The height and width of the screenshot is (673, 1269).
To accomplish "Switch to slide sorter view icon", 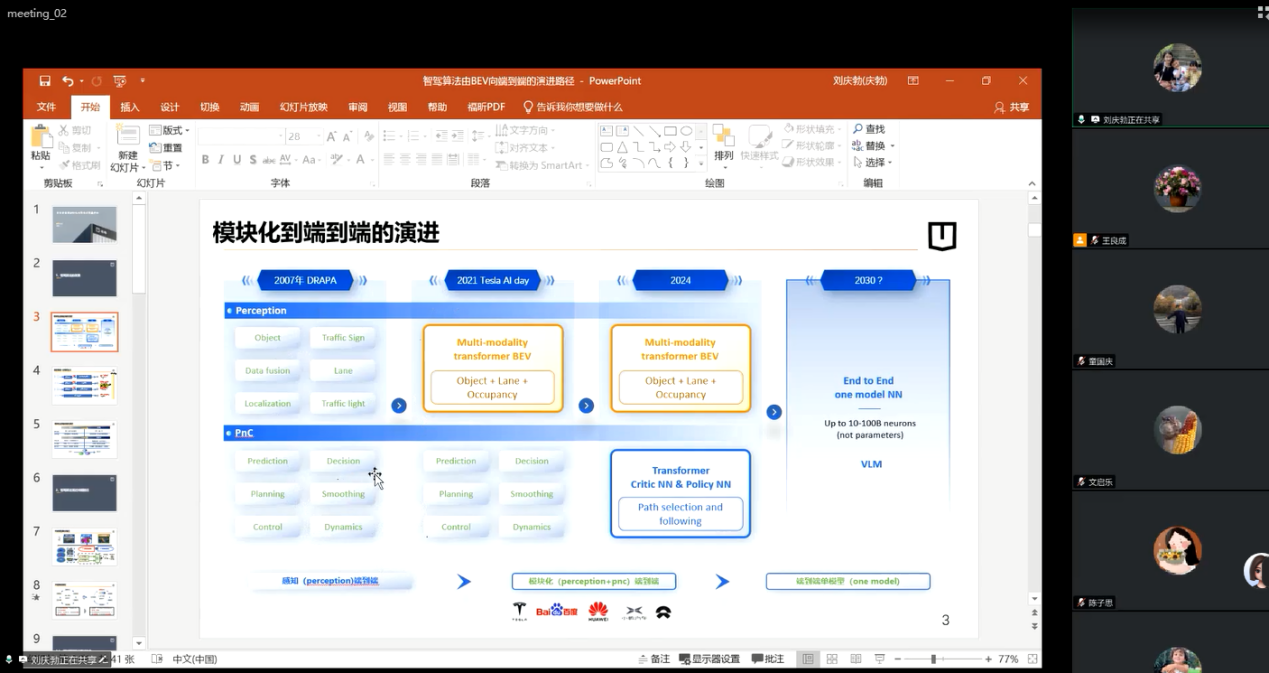I will coord(832,659).
